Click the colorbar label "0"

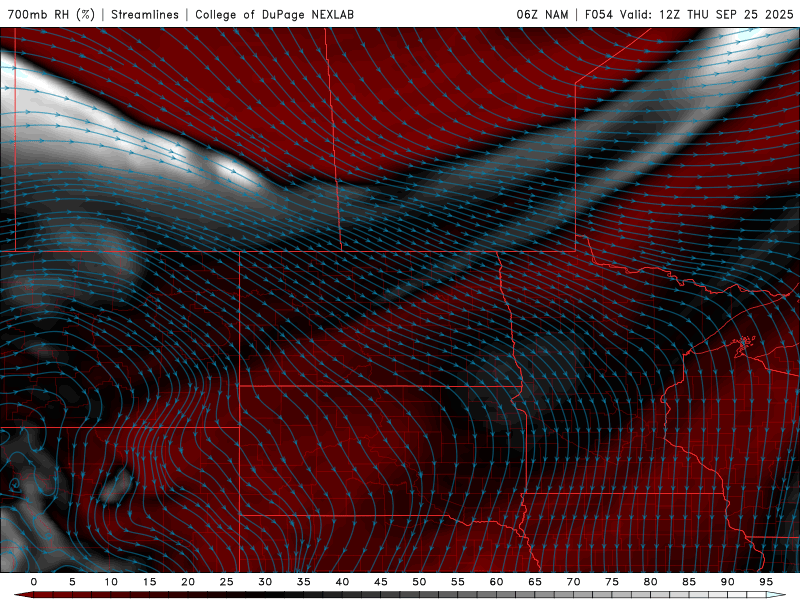coord(34,582)
